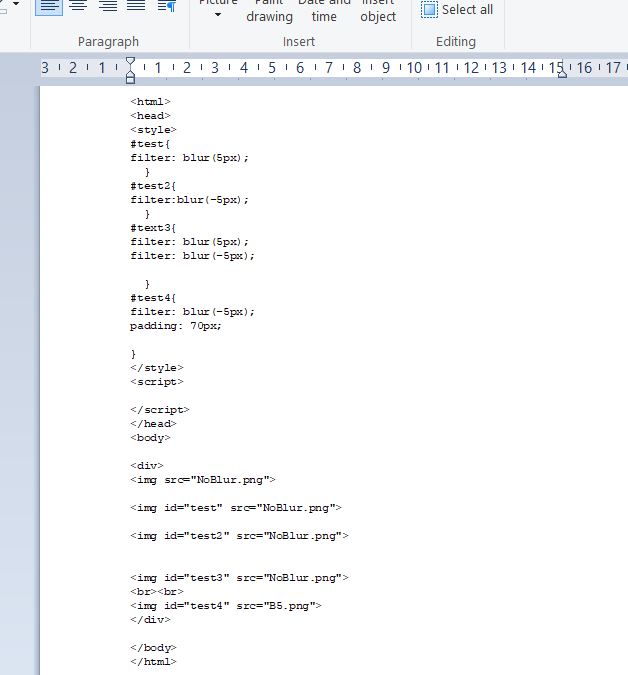This screenshot has height=675, width=628.
Task: Click the '<br><br>' line
Action: coord(157,592)
